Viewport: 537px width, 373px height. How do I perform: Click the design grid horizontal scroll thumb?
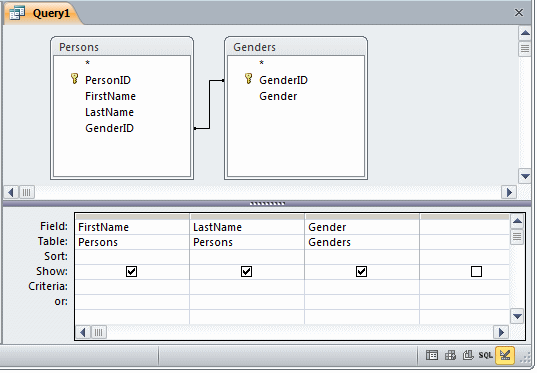pos(98,332)
